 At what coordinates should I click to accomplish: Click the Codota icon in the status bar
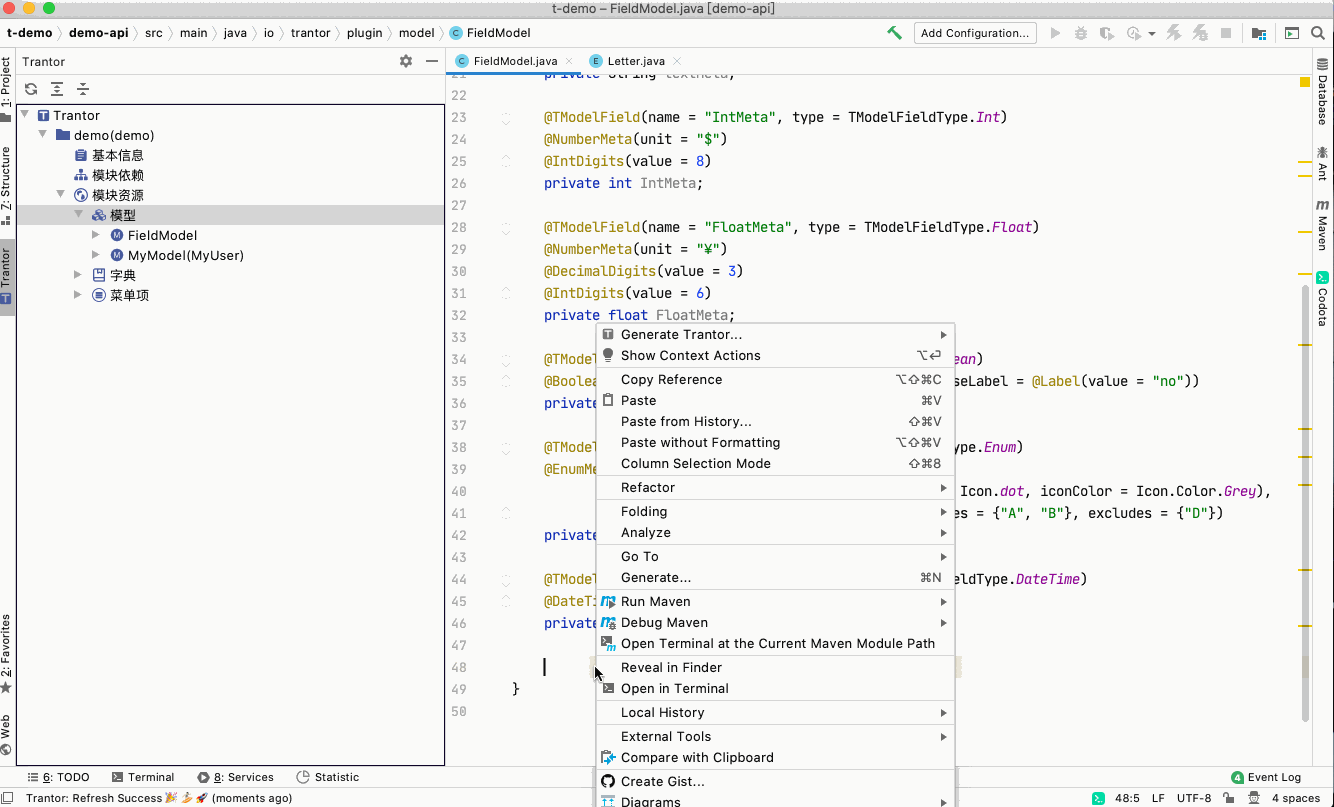tap(1098, 798)
